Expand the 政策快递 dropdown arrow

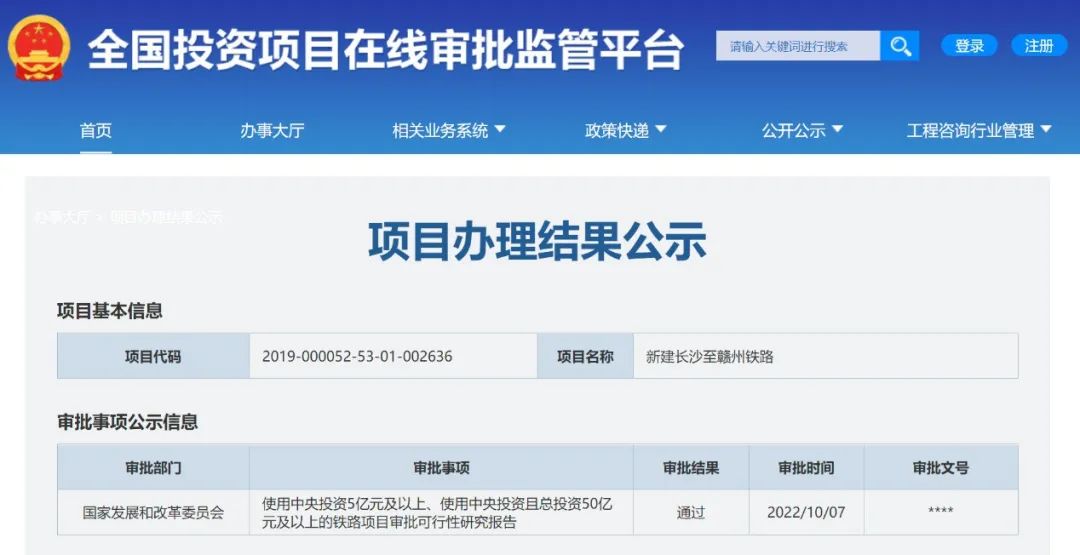tap(661, 129)
